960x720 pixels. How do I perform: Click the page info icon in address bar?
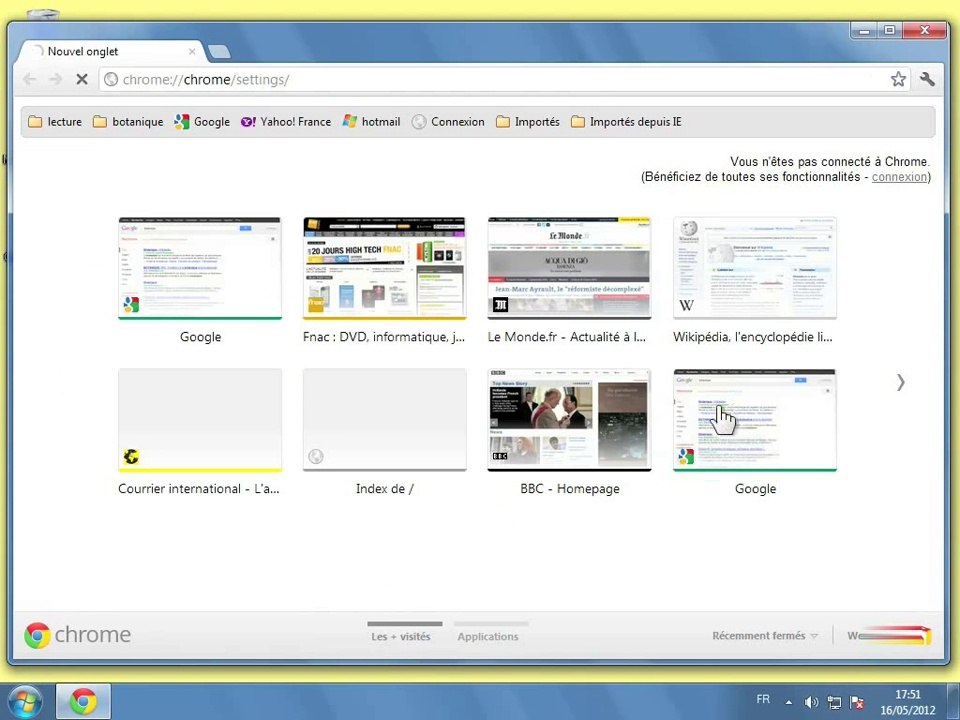111,79
